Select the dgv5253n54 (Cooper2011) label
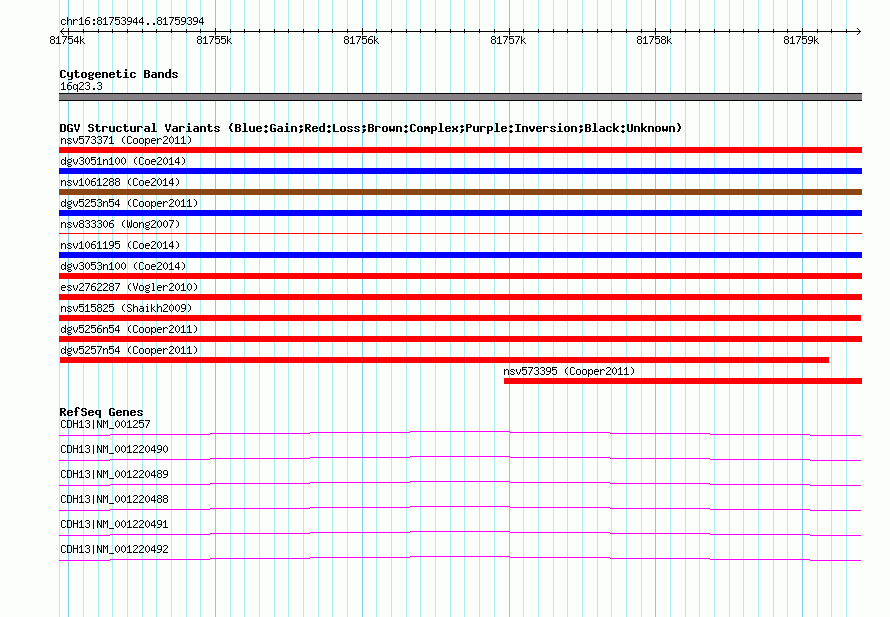890x617 pixels. tap(129, 203)
